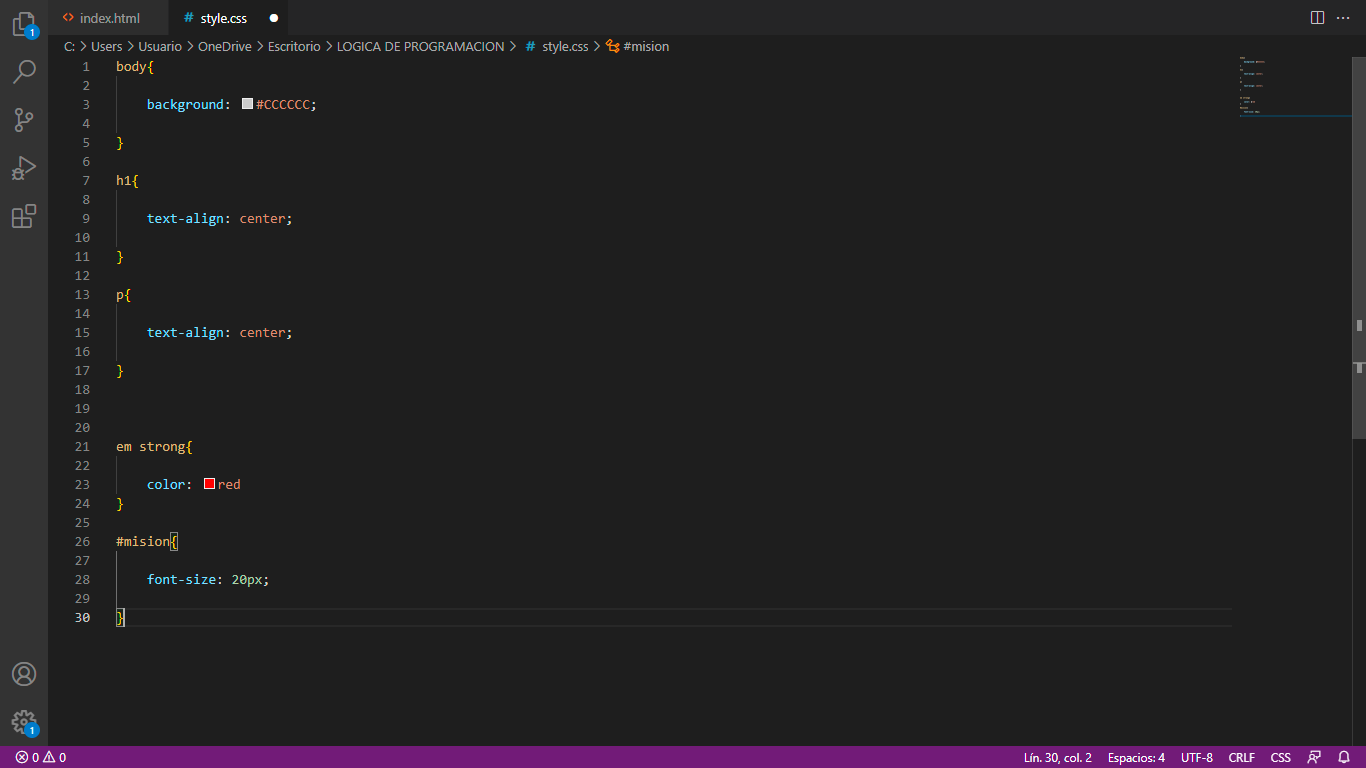Click the HTML file icon on index.html tab

coord(68,18)
